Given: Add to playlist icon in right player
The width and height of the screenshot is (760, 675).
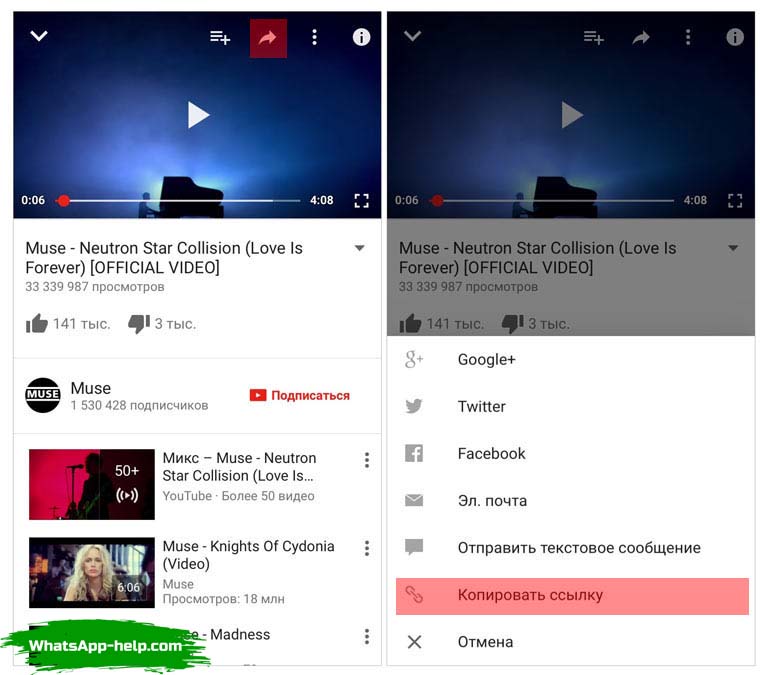Looking at the screenshot, I should pyautogui.click(x=594, y=37).
